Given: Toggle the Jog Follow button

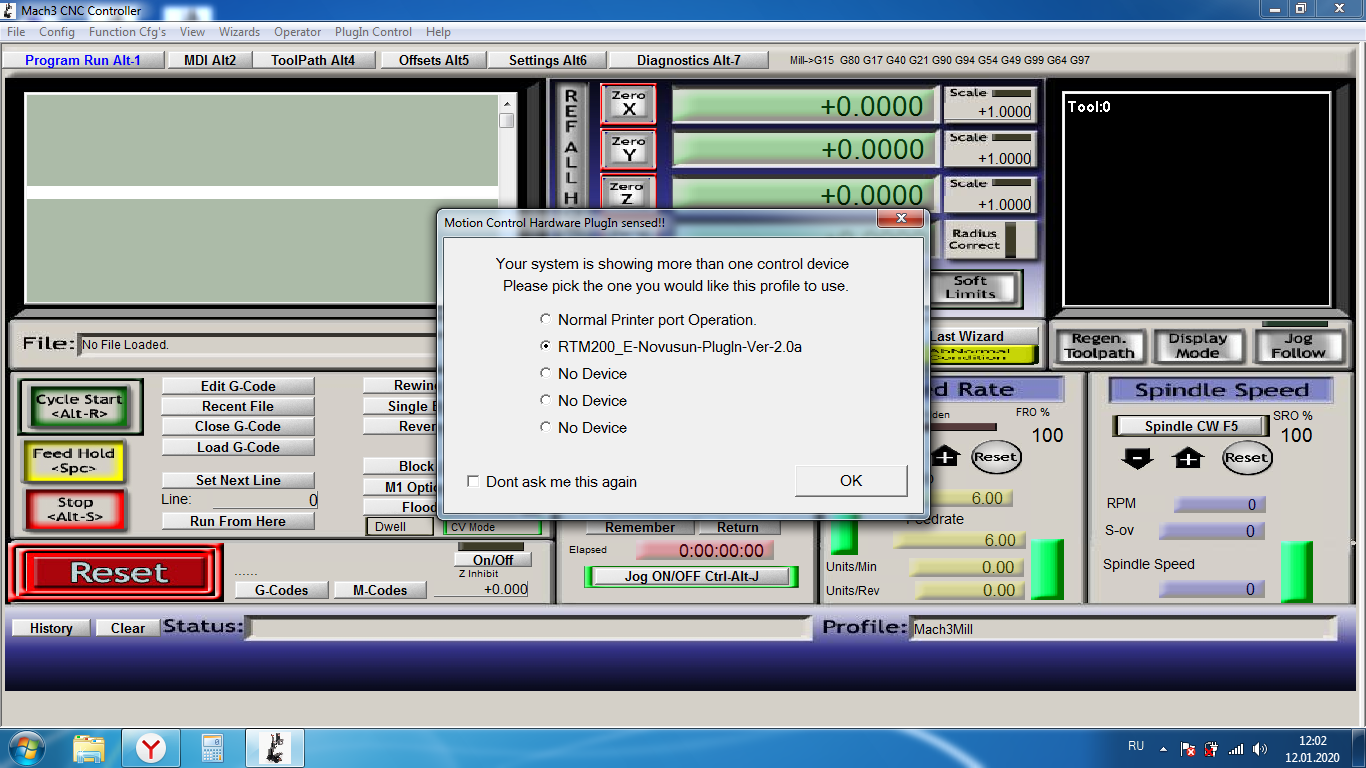Looking at the screenshot, I should (x=1298, y=346).
